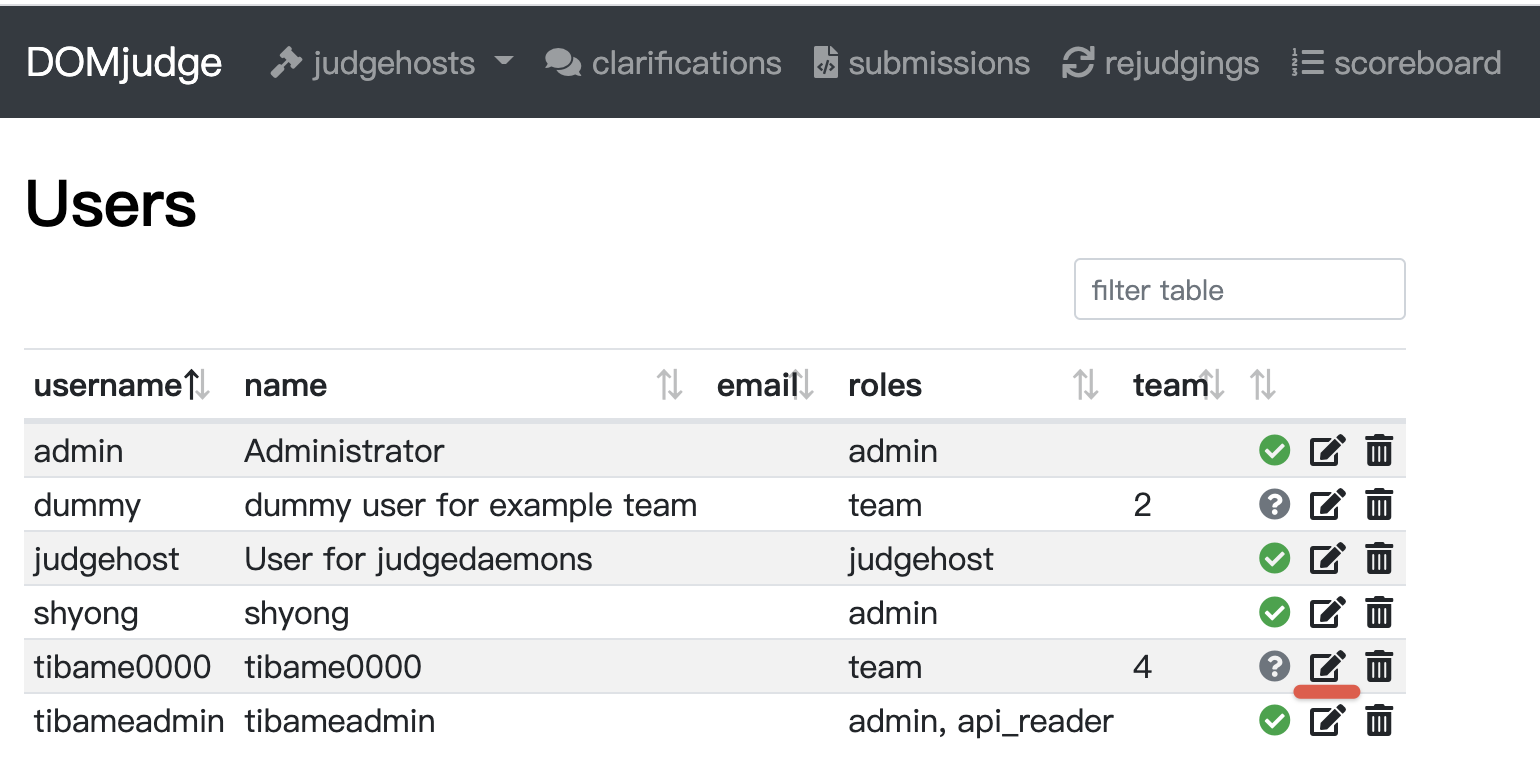Viewport: 1540px width, 768px height.
Task: Edit the tibame0000 user
Action: point(1327,666)
